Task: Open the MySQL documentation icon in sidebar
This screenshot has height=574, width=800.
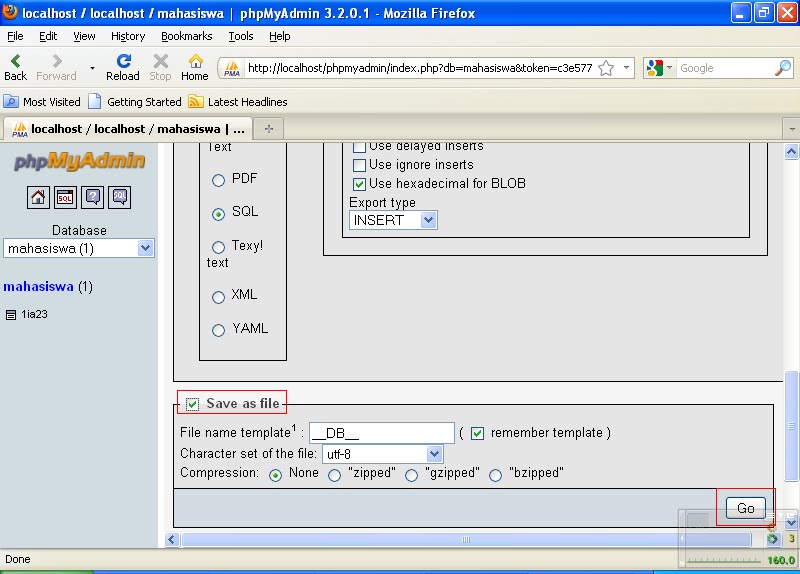Action: pos(120,197)
